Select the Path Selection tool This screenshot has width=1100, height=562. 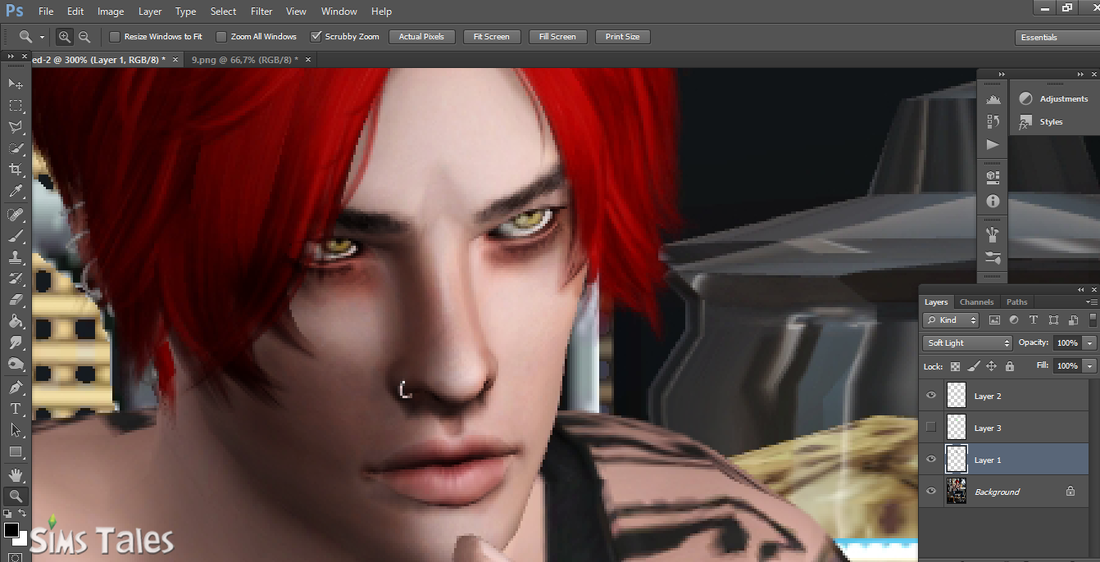tap(15, 430)
